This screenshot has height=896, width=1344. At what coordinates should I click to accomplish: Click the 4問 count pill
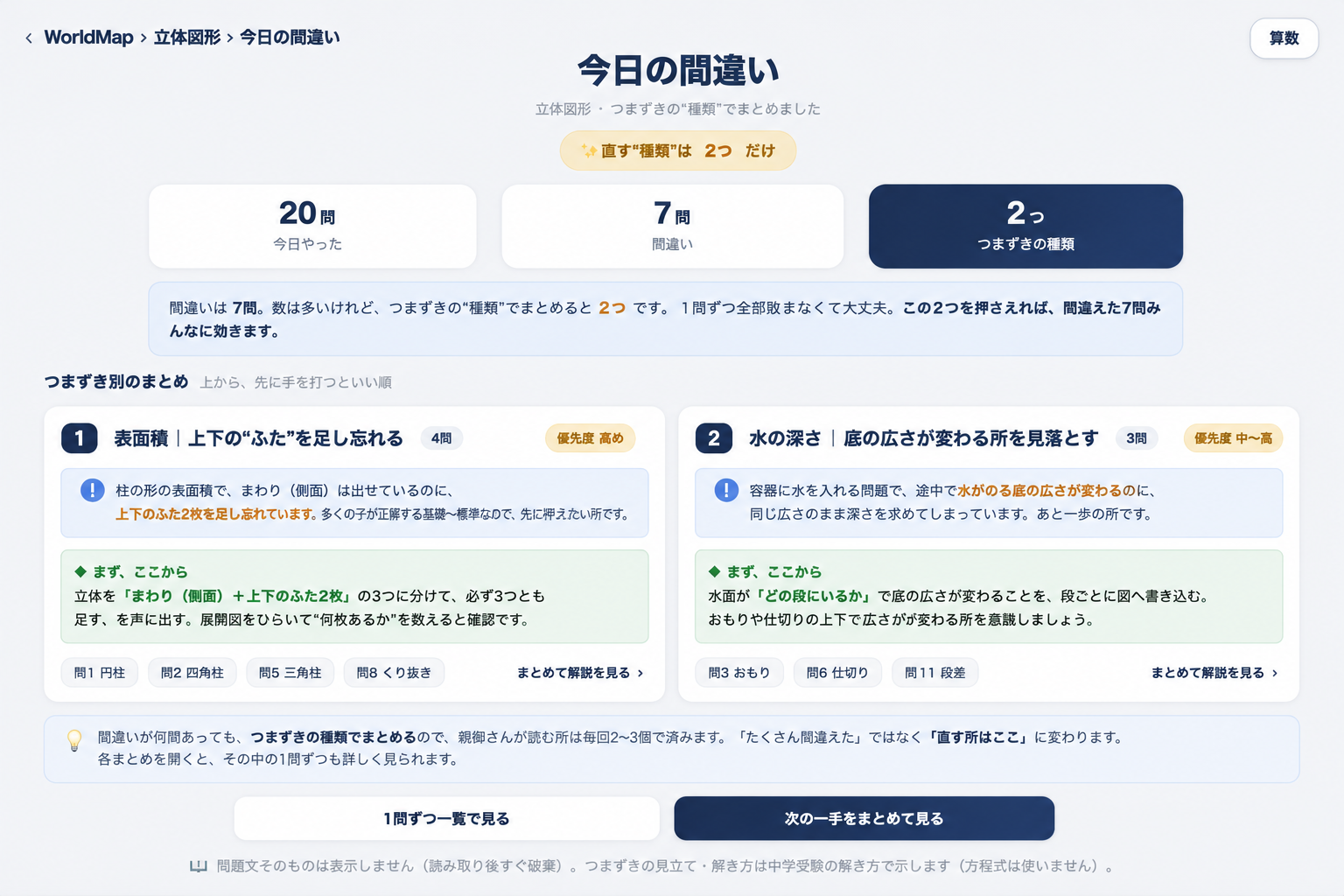tap(442, 438)
